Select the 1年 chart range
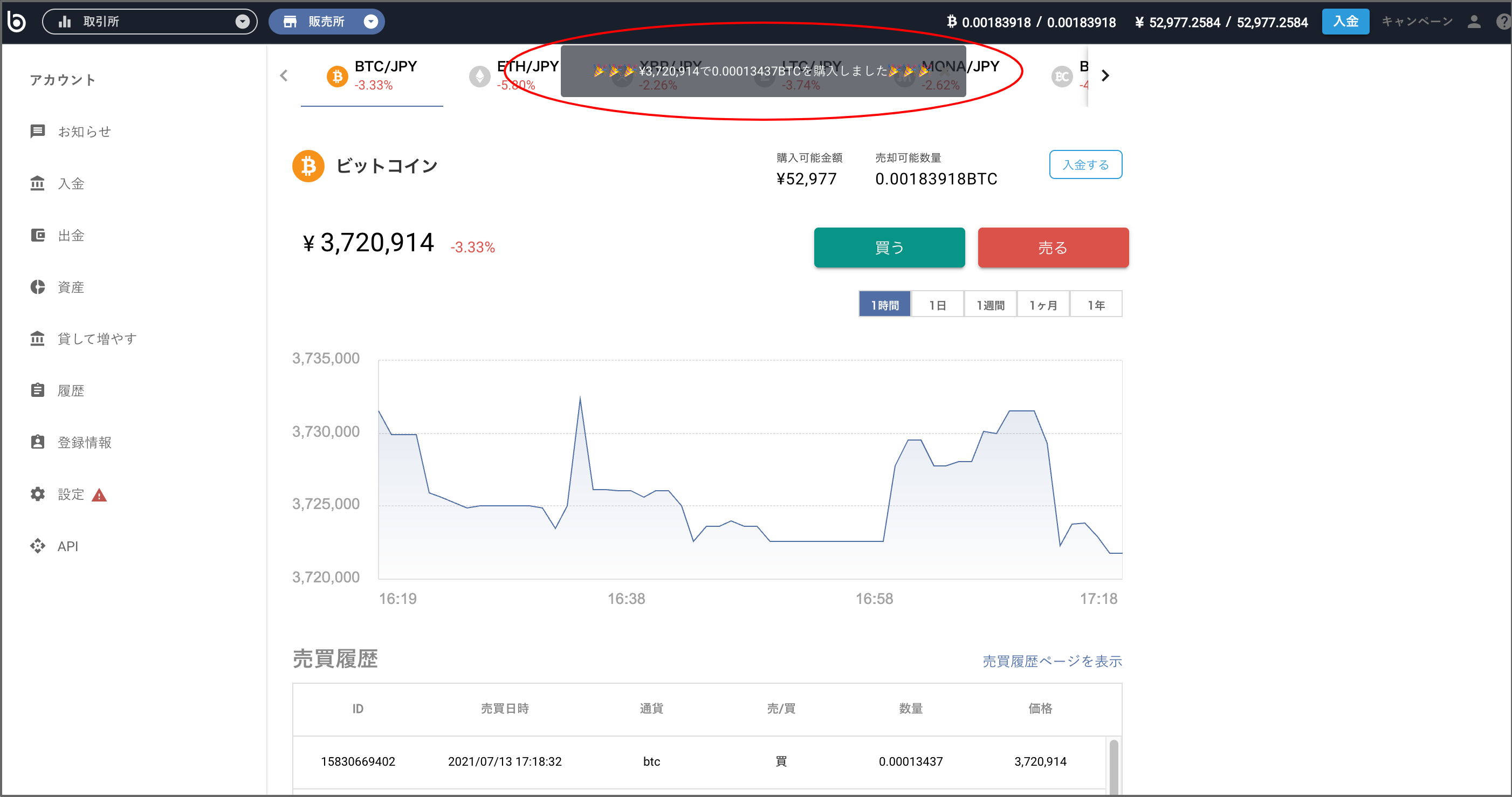1512x797 pixels. [1096, 305]
